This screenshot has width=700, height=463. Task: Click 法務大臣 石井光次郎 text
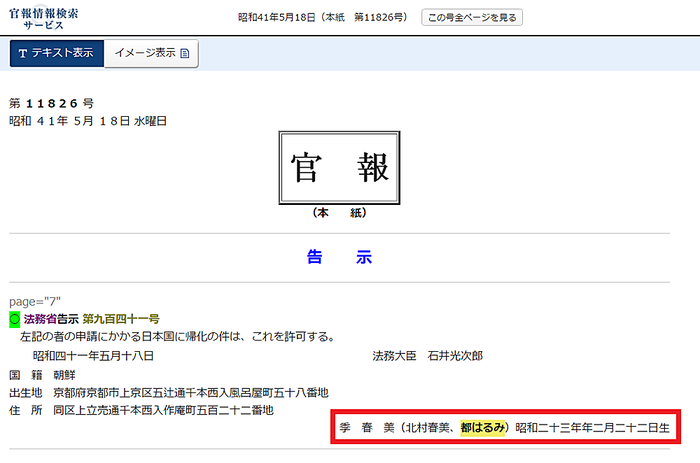click(428, 356)
